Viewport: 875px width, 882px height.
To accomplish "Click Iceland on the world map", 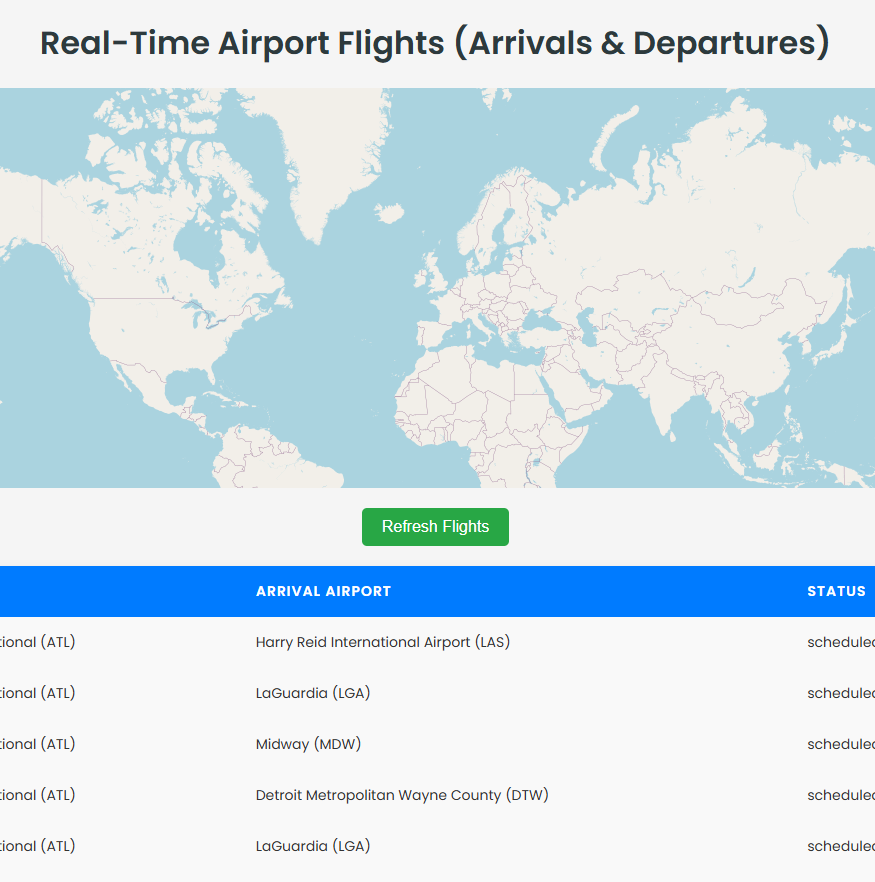I will tap(391, 213).
